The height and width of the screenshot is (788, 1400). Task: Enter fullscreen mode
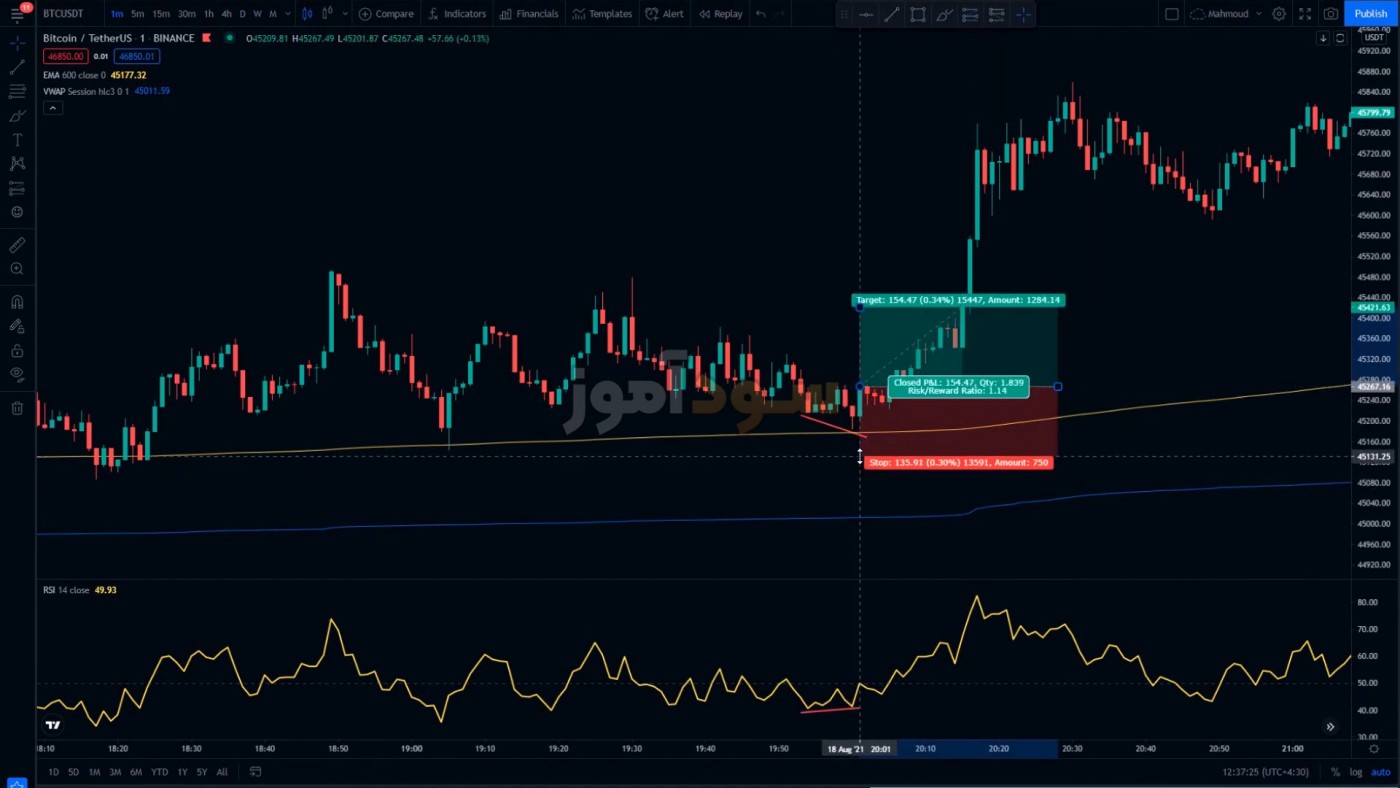pos(1305,14)
